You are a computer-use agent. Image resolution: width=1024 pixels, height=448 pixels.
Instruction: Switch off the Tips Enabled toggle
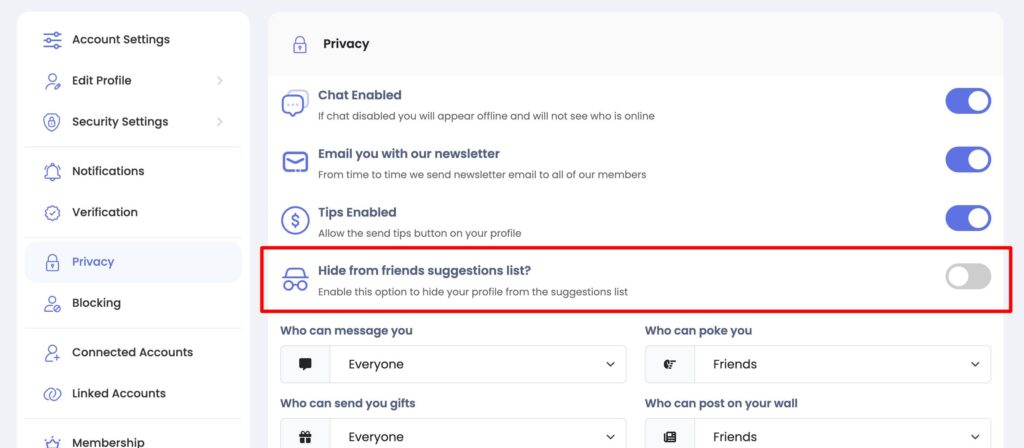(968, 219)
